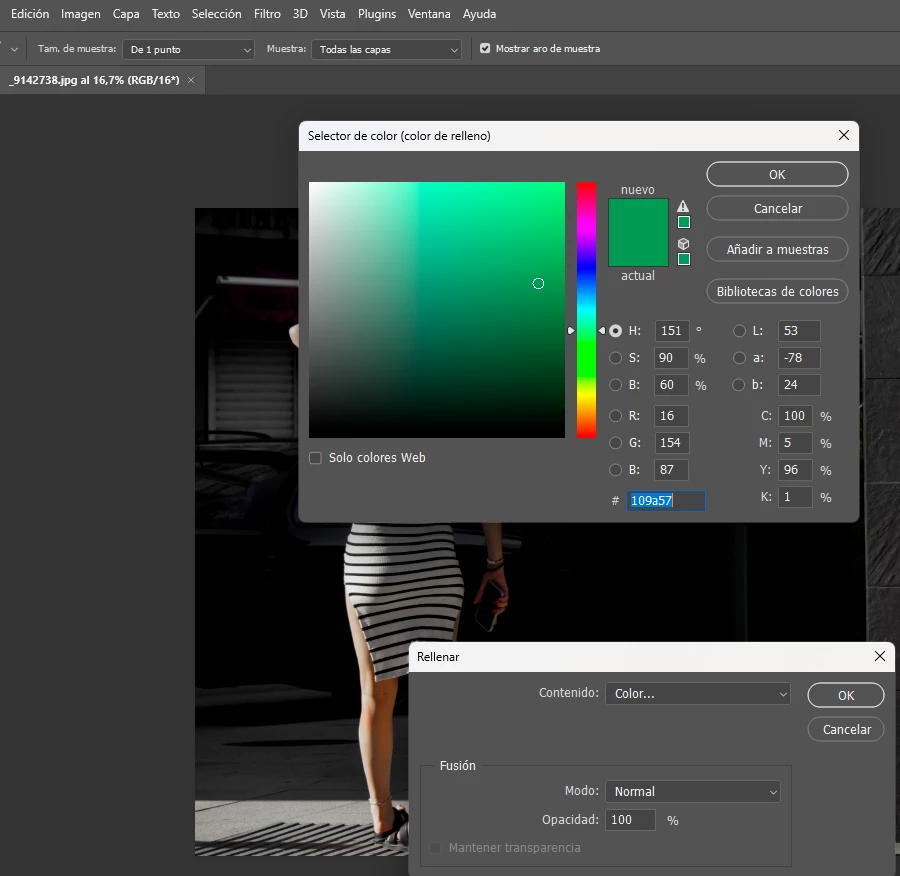Click the gamut-corrected color swatch below the warning
900x876 pixels.
684,222
